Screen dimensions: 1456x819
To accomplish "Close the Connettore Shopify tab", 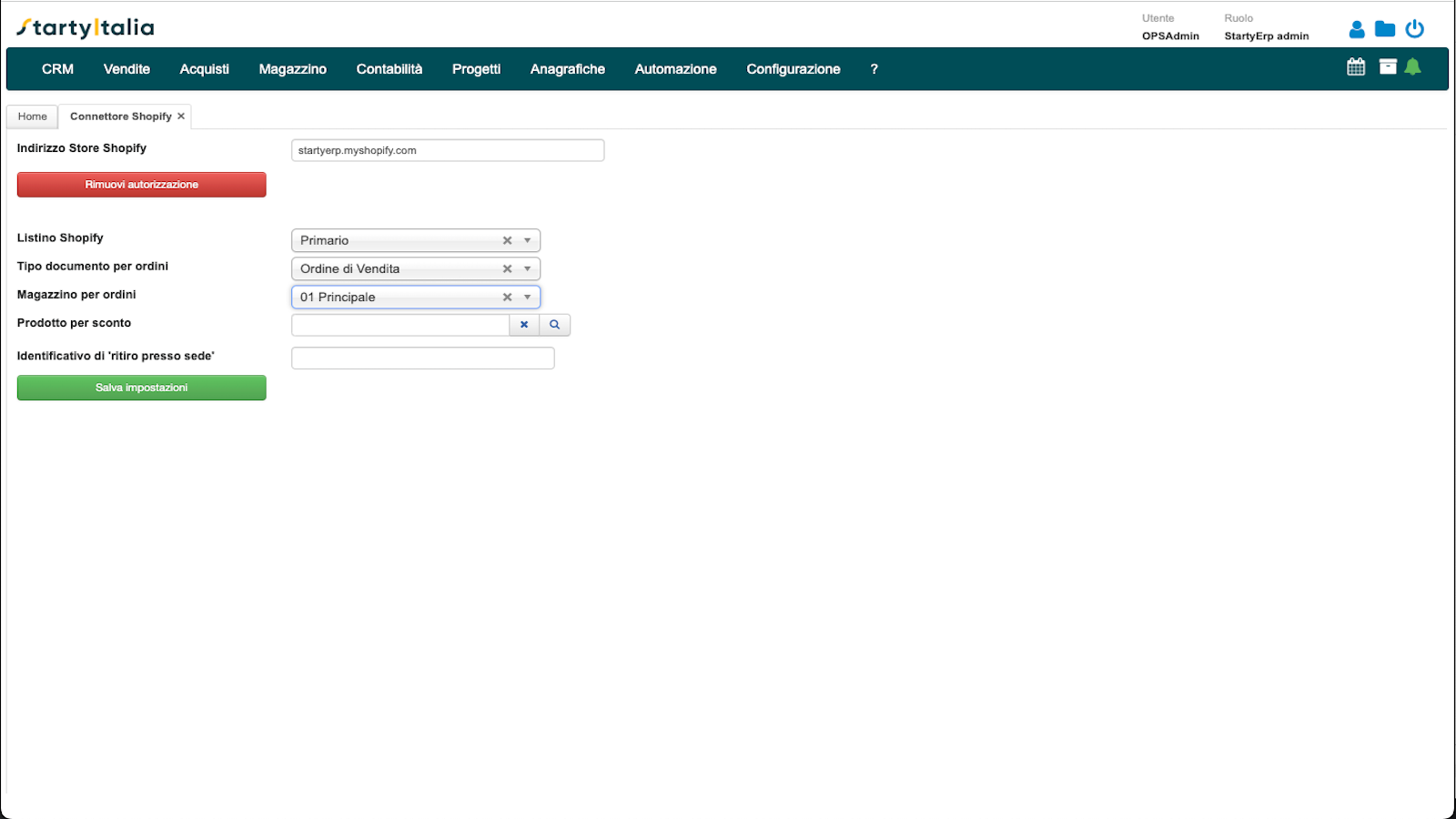I will point(181,116).
